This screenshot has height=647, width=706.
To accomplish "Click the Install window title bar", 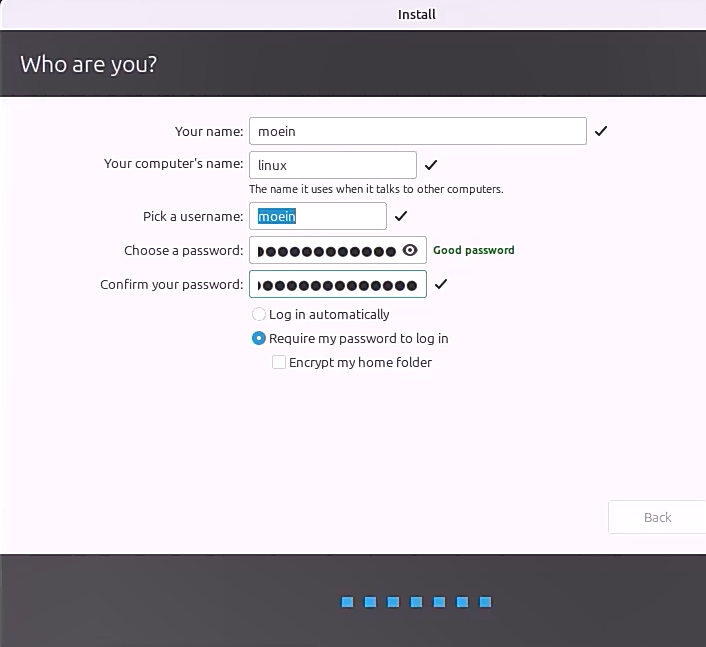I will click(416, 14).
